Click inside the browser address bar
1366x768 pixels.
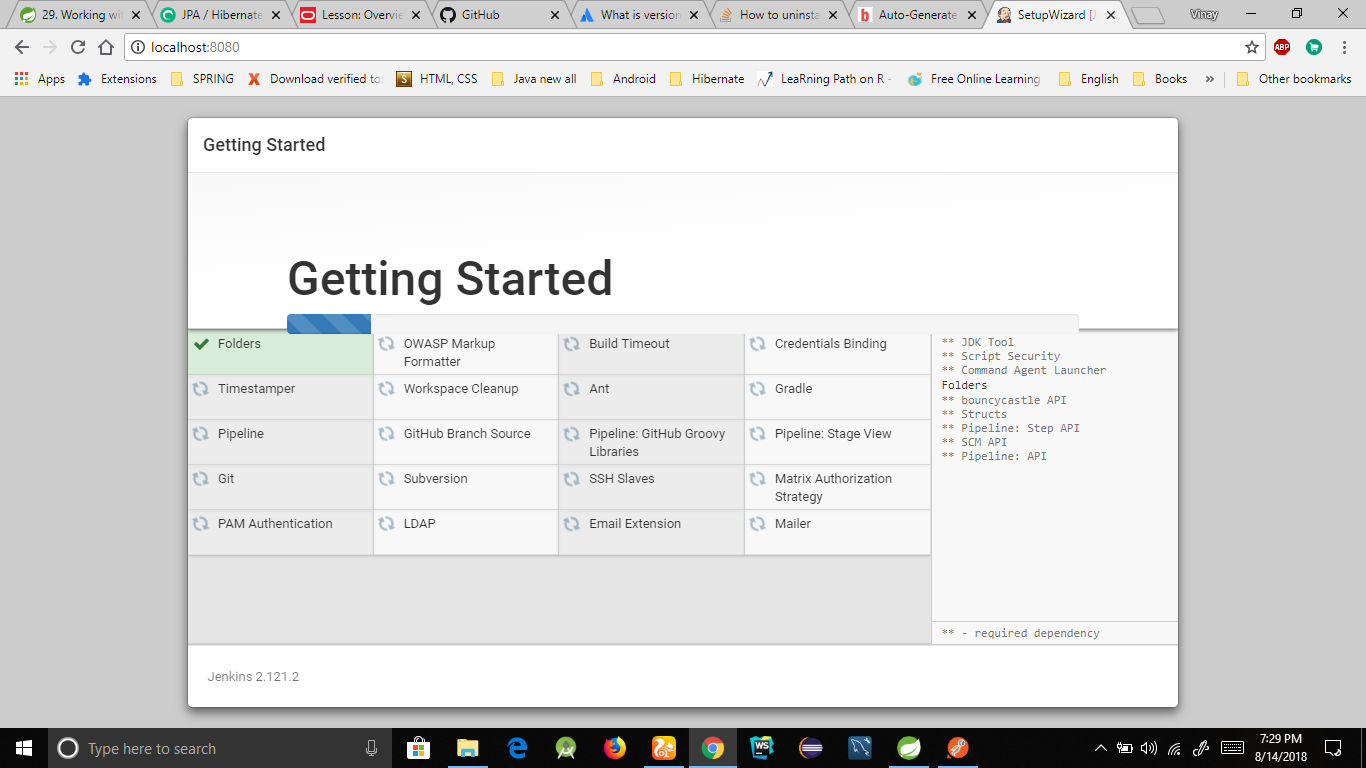(x=600, y=46)
